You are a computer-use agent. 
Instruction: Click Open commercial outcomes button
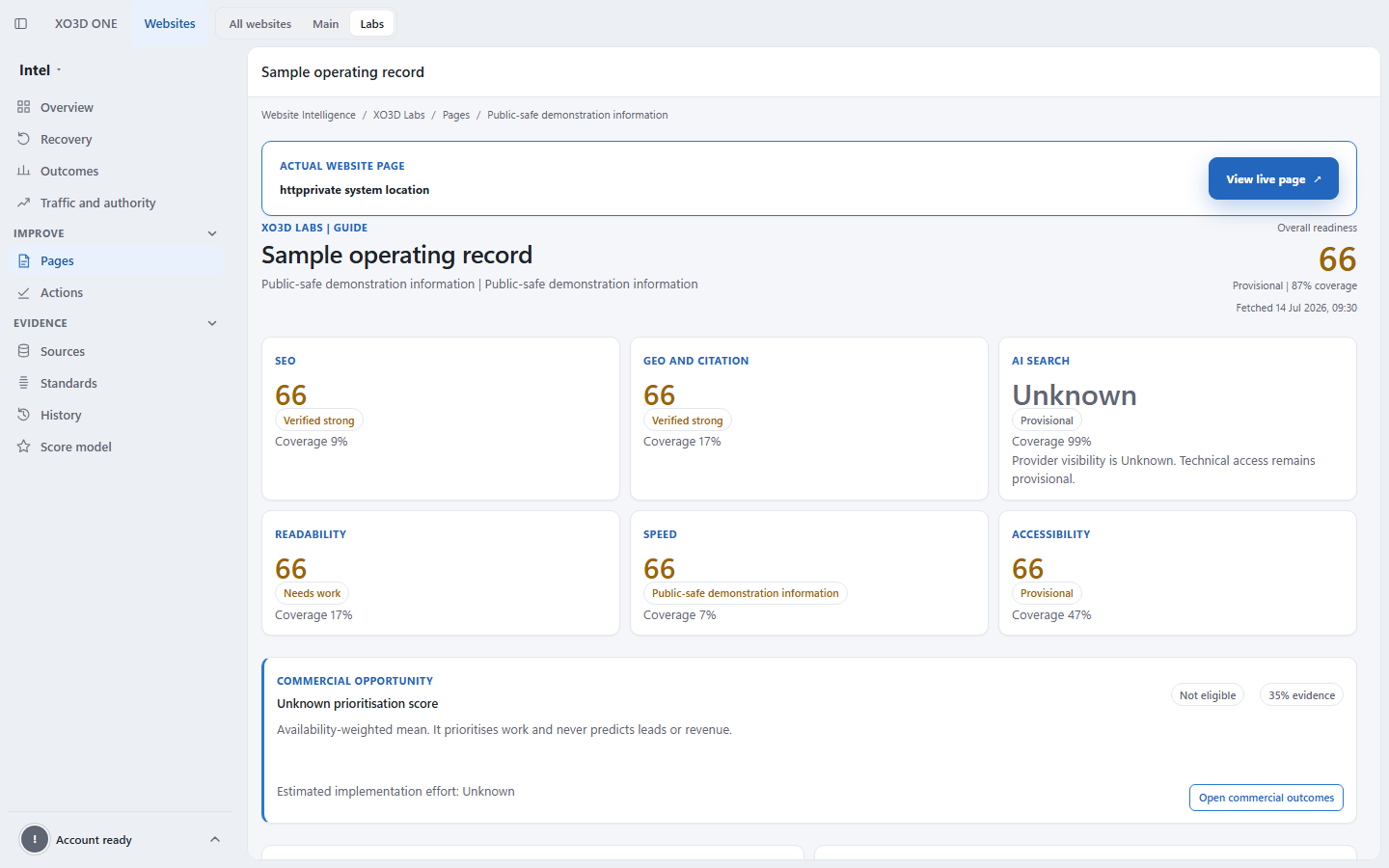coord(1266,798)
